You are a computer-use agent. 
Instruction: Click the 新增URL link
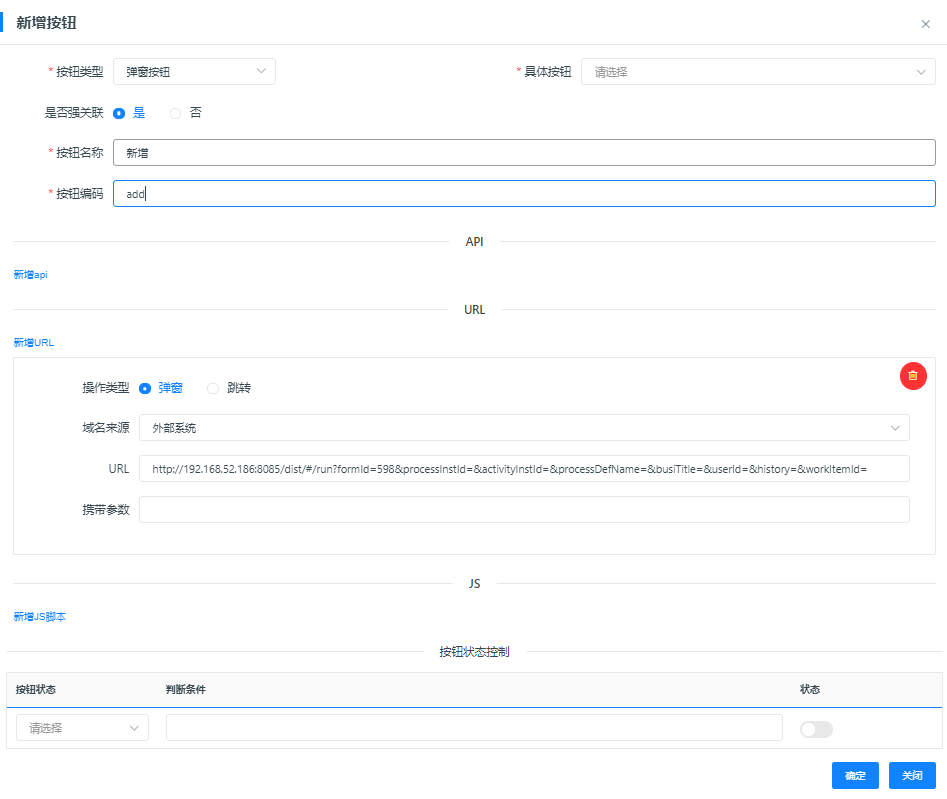(x=34, y=342)
